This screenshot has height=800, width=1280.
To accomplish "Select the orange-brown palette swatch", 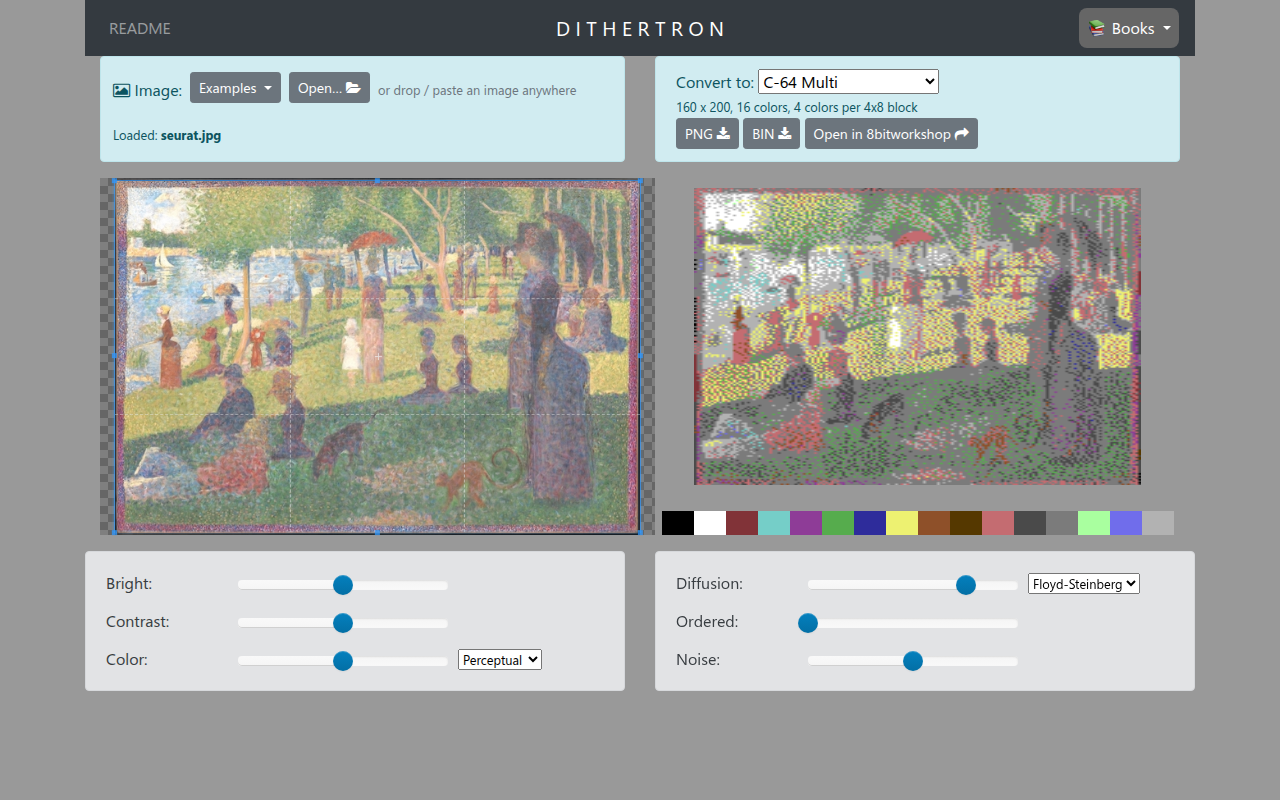I will pyautogui.click(x=934, y=523).
